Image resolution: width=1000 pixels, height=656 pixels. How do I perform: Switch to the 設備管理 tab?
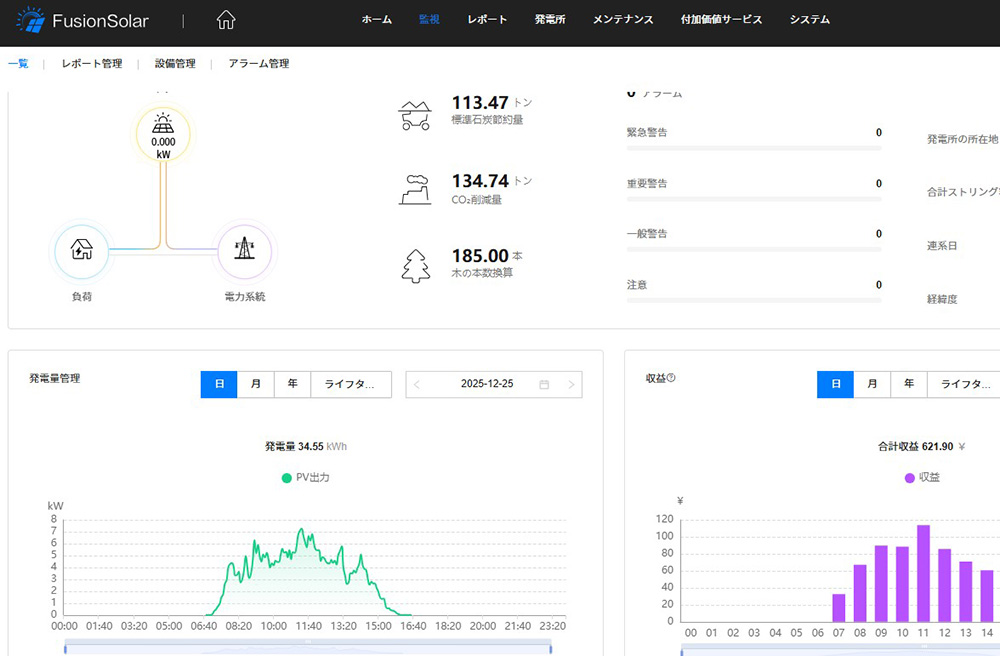coord(175,64)
